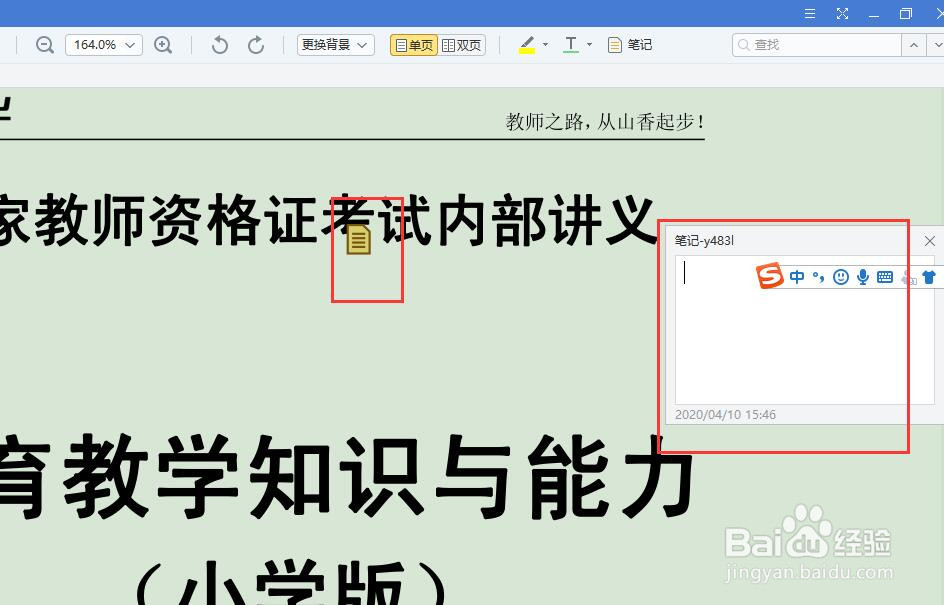
Task: Open the 更换背景 dropdown
Action: (x=335, y=45)
